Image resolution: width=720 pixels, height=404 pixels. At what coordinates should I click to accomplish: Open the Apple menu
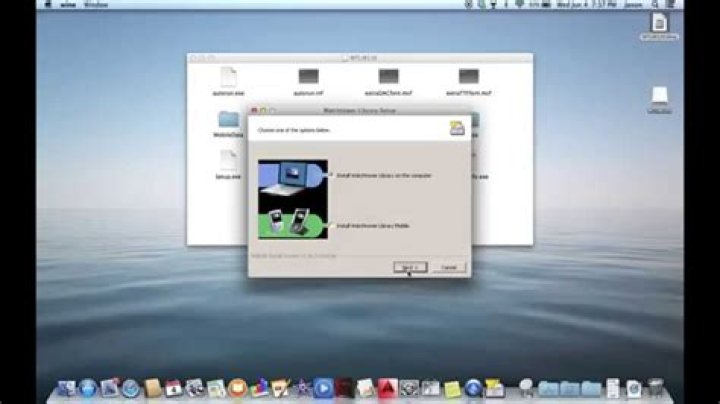click(x=49, y=4)
